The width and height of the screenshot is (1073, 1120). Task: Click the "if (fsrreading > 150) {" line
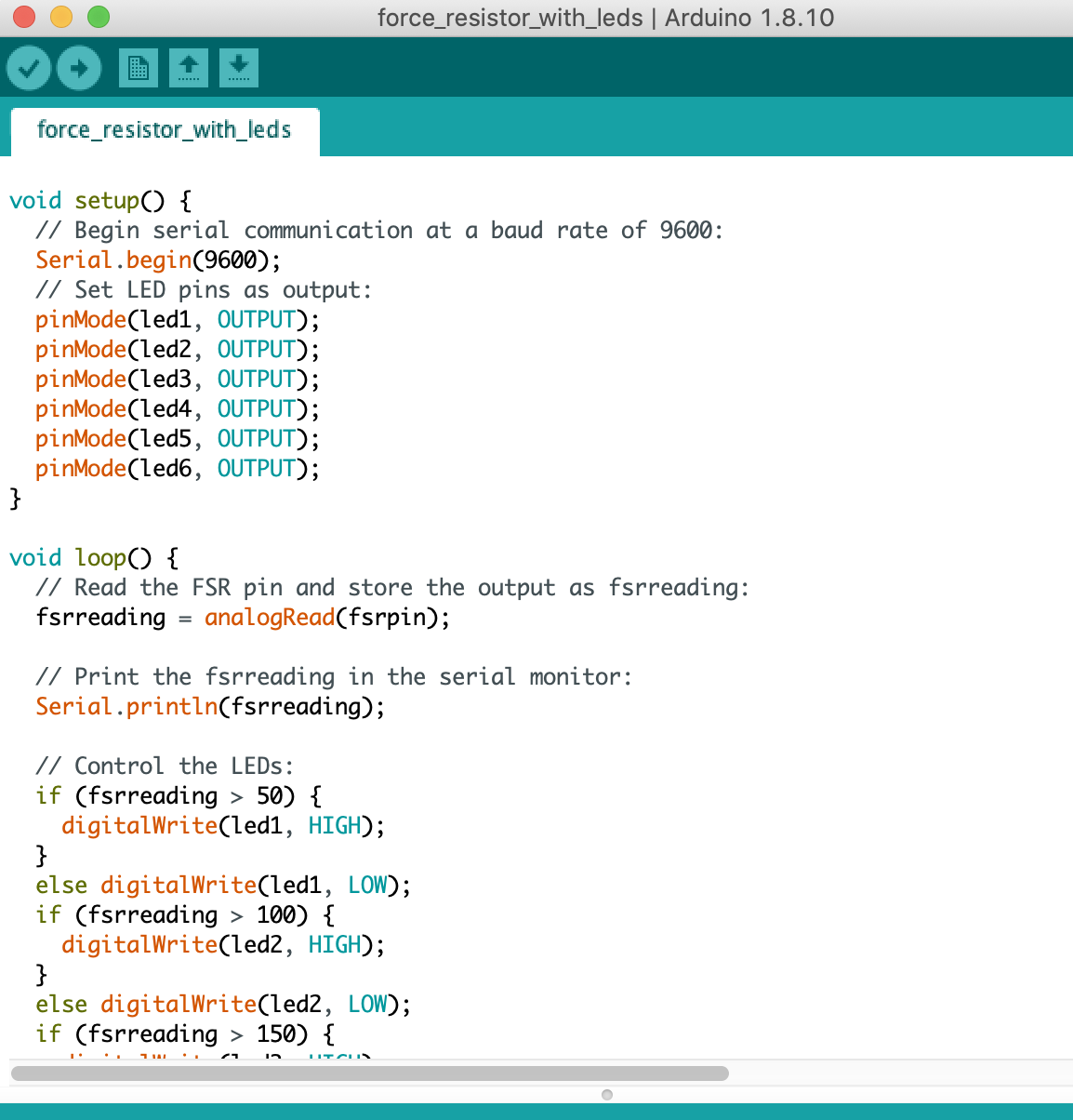[185, 1034]
